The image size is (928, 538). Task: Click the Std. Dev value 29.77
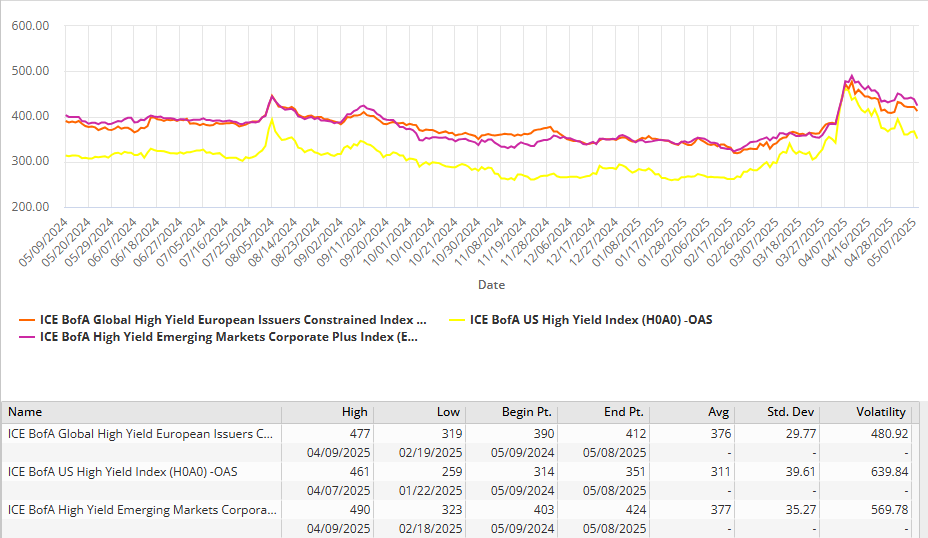pos(801,434)
